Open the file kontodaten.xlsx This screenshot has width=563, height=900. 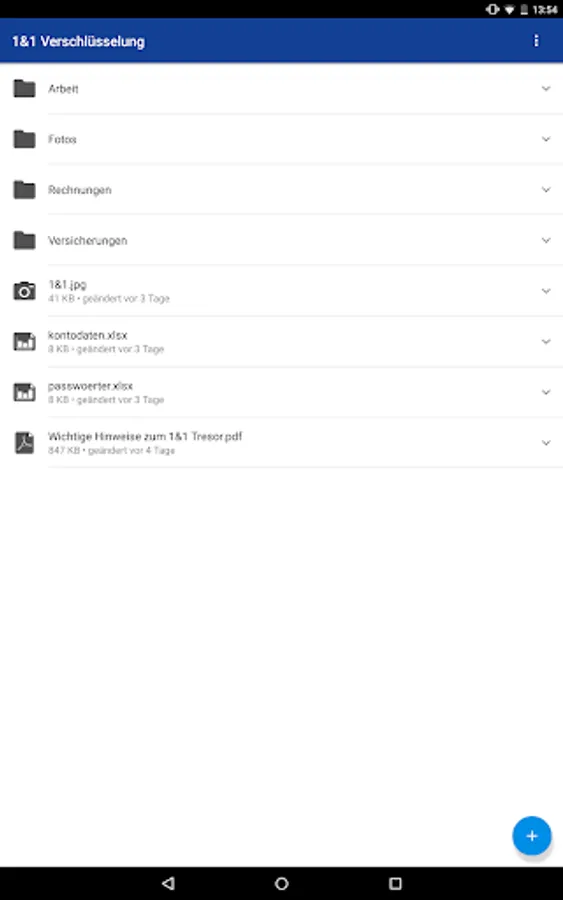point(281,342)
